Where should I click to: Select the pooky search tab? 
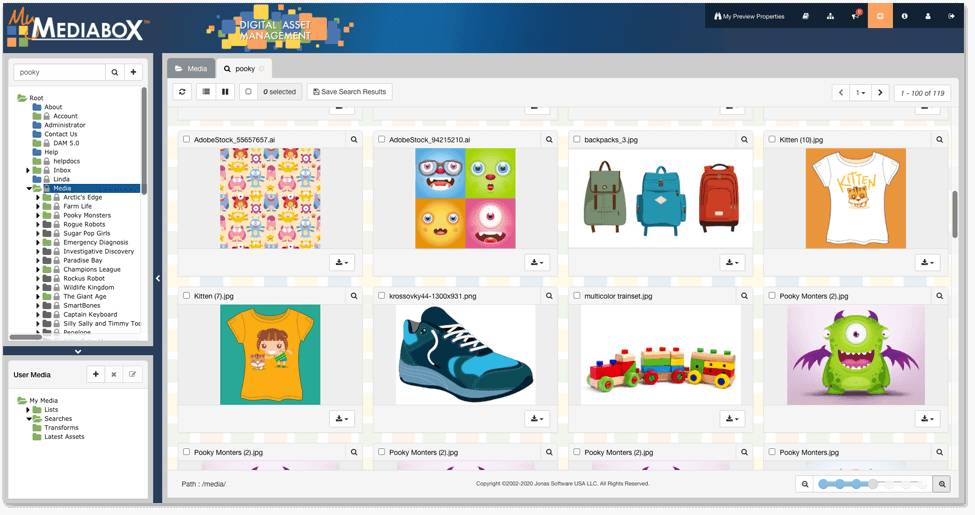pyautogui.click(x=244, y=68)
